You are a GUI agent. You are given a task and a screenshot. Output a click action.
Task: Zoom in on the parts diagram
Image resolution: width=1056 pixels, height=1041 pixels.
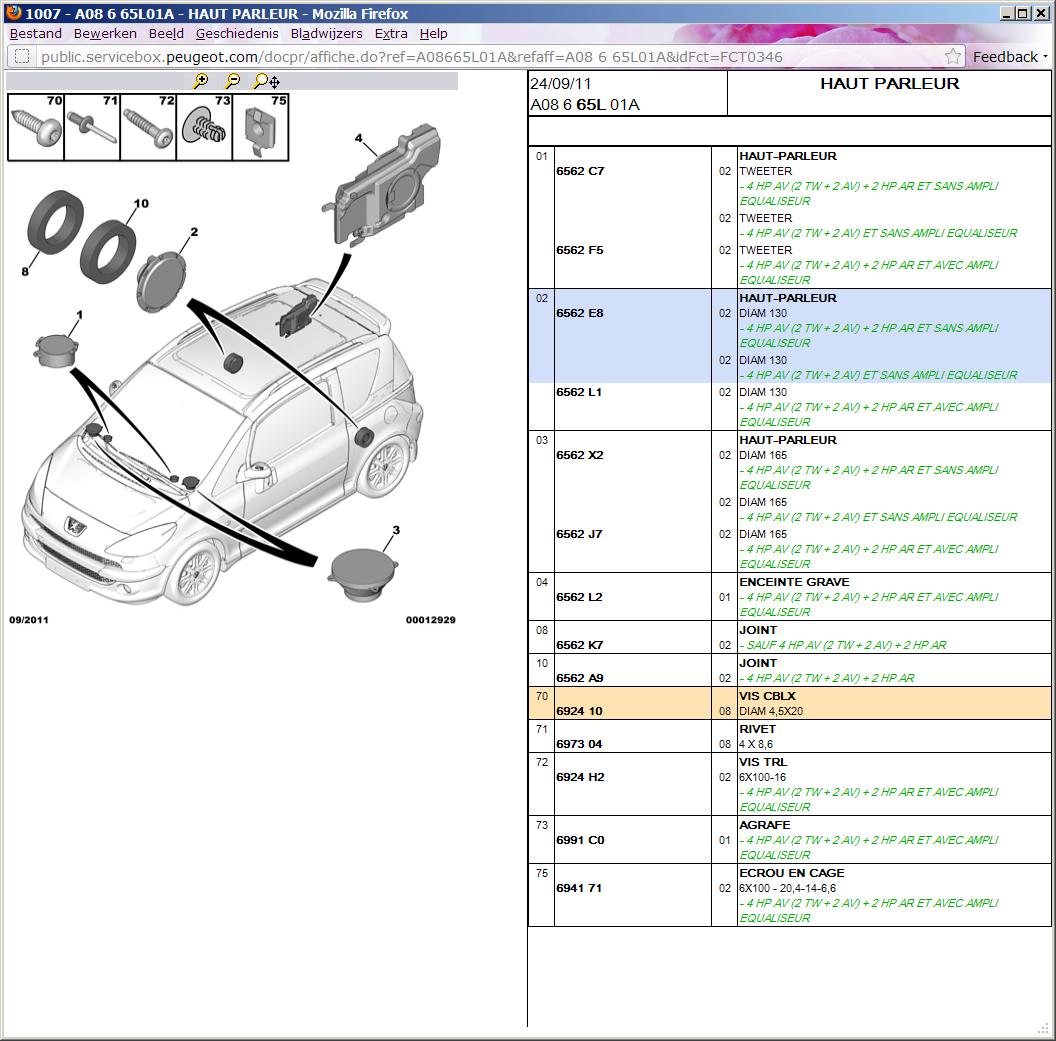201,81
